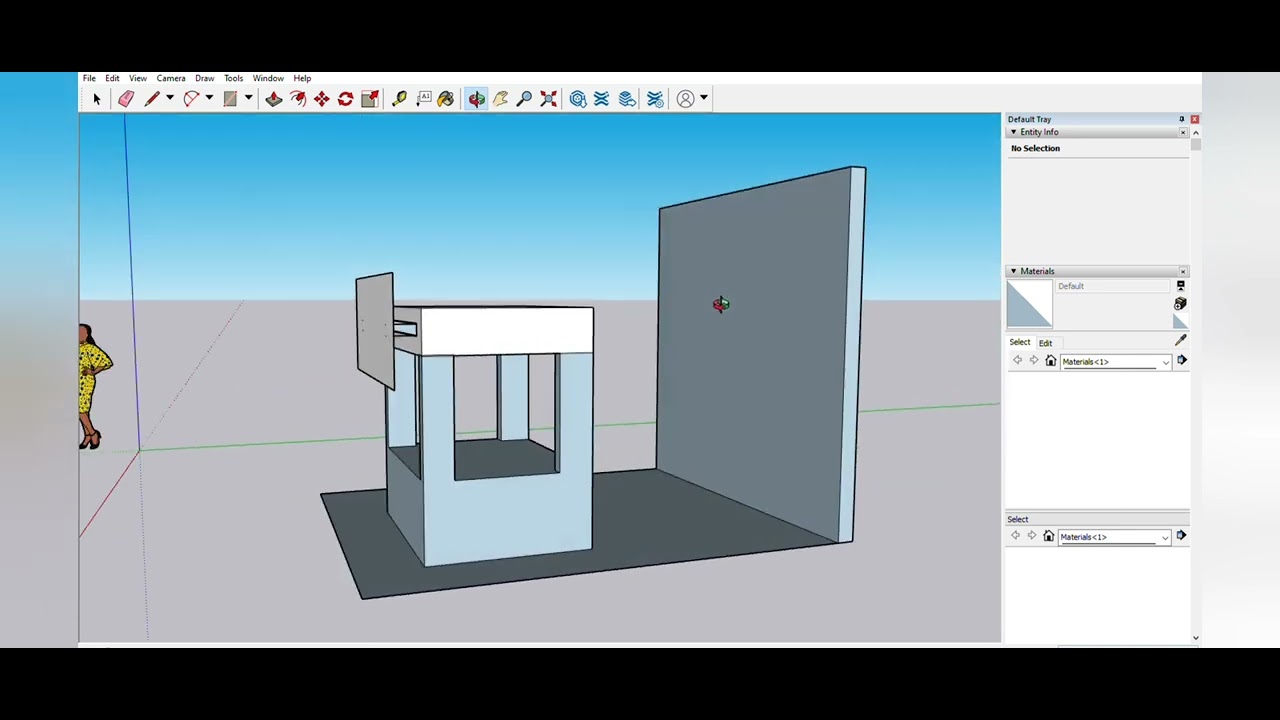Choose the Paint Bucket tool
Viewport: 1280px width, 720px height.
[x=446, y=99]
